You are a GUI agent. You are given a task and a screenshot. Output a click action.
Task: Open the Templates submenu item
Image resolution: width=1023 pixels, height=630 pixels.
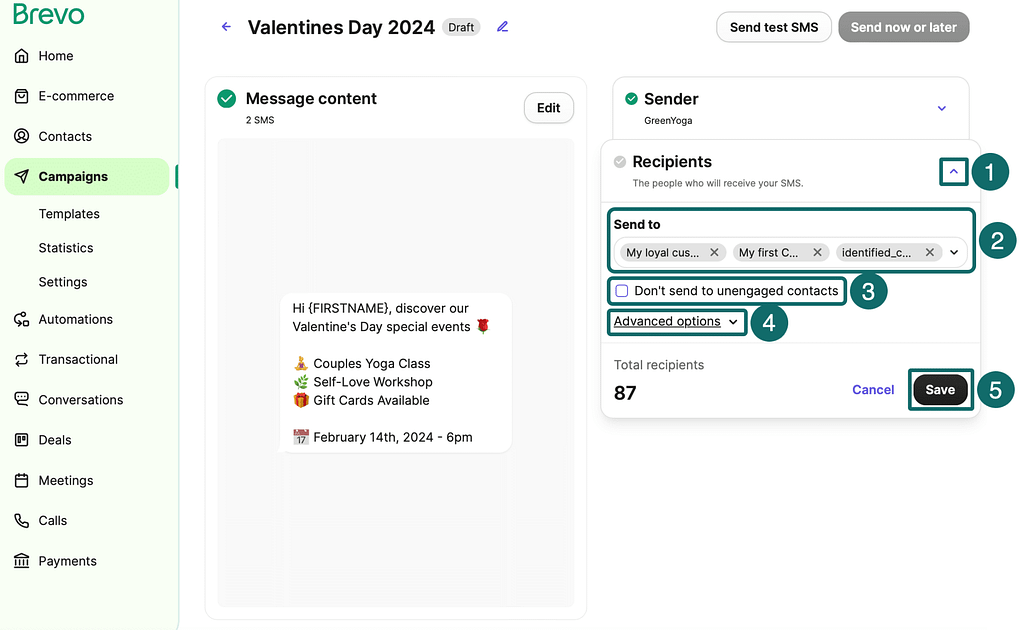point(69,214)
